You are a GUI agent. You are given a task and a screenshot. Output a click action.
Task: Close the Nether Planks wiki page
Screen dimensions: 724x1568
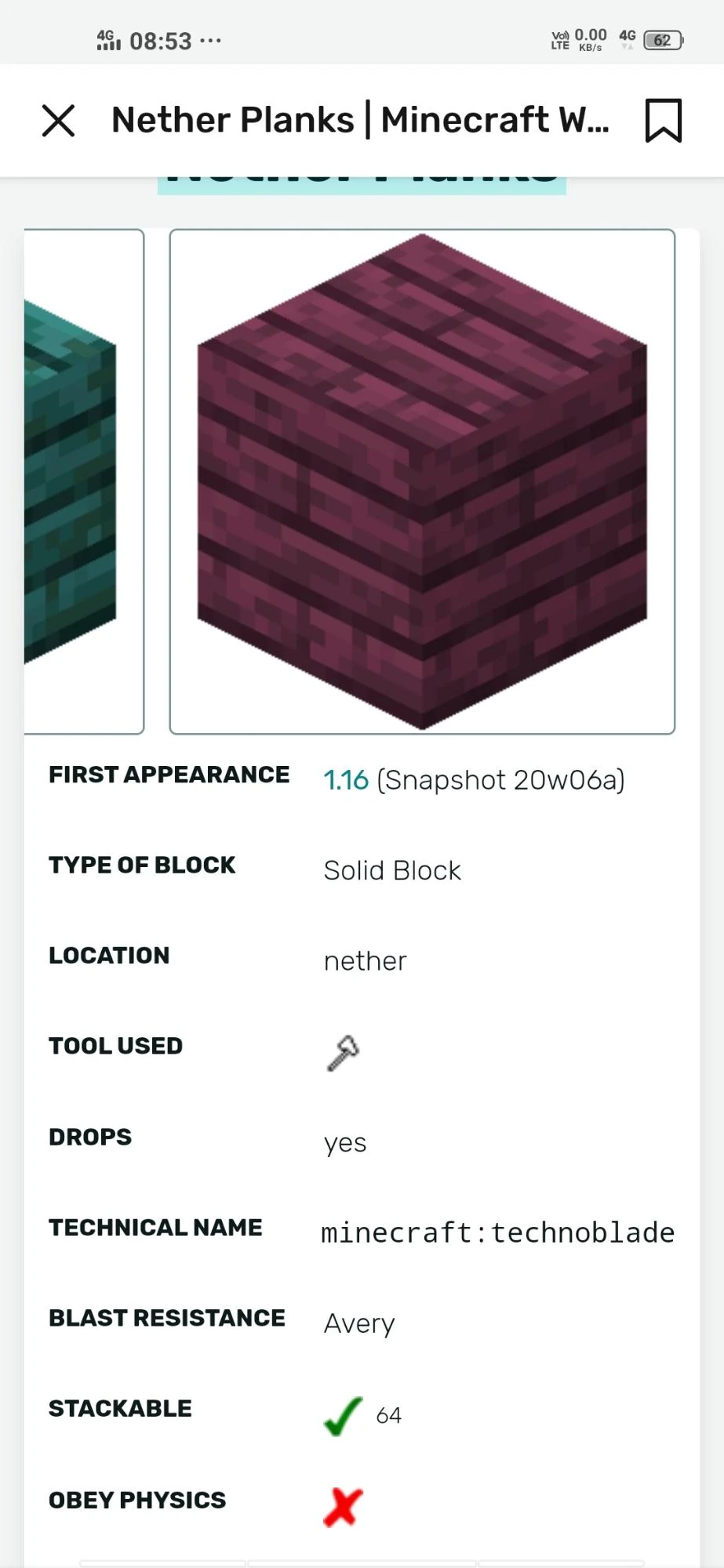tap(58, 121)
